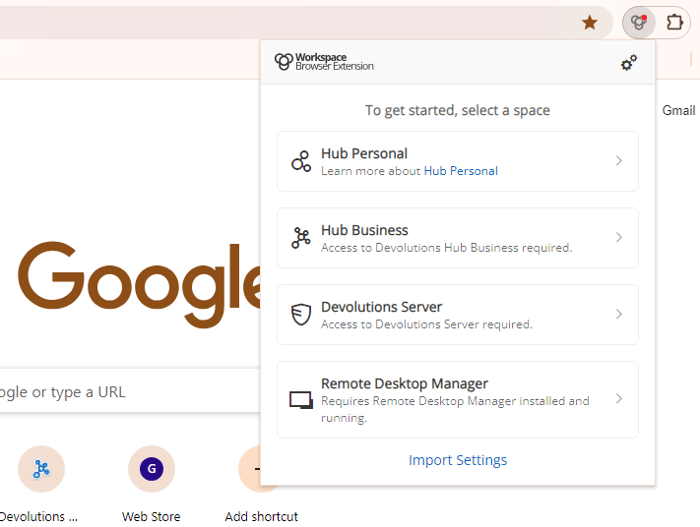Image resolution: width=700 pixels, height=527 pixels.
Task: Click the Hub Personal circles icon
Action: (301, 161)
